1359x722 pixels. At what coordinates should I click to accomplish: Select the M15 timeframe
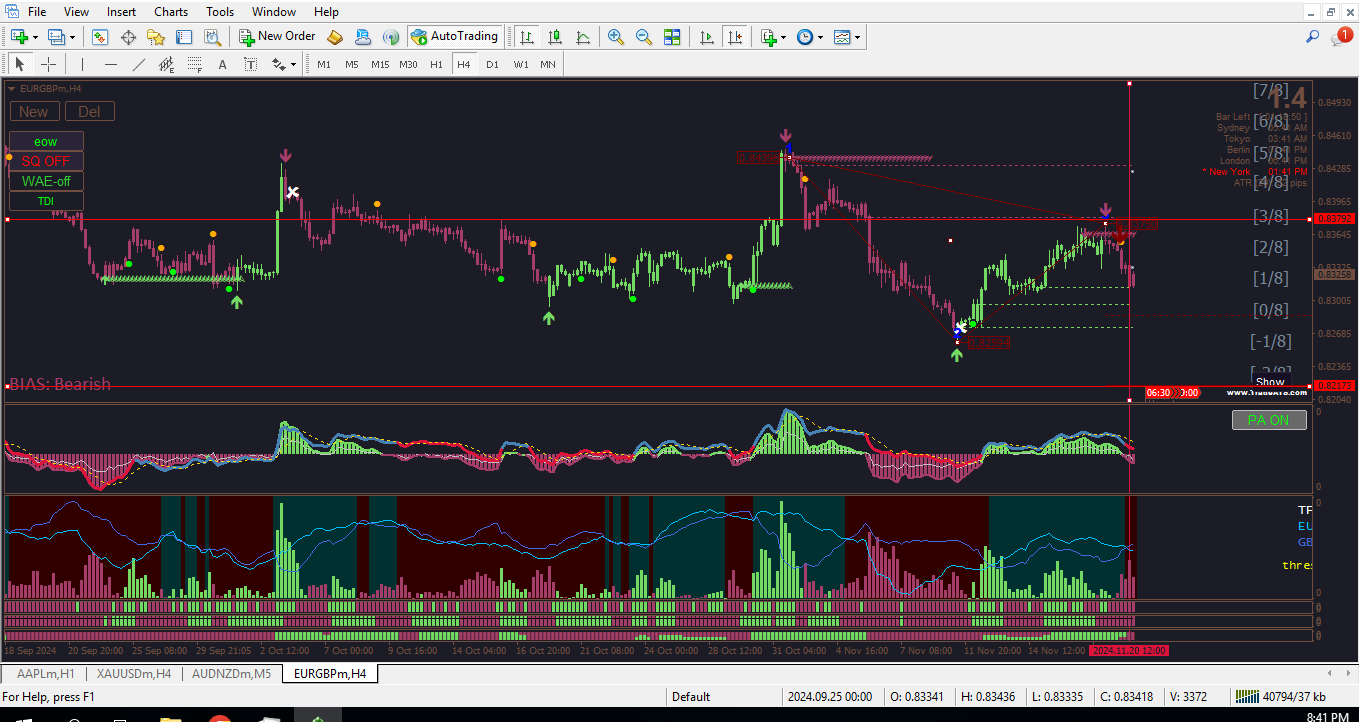point(380,64)
